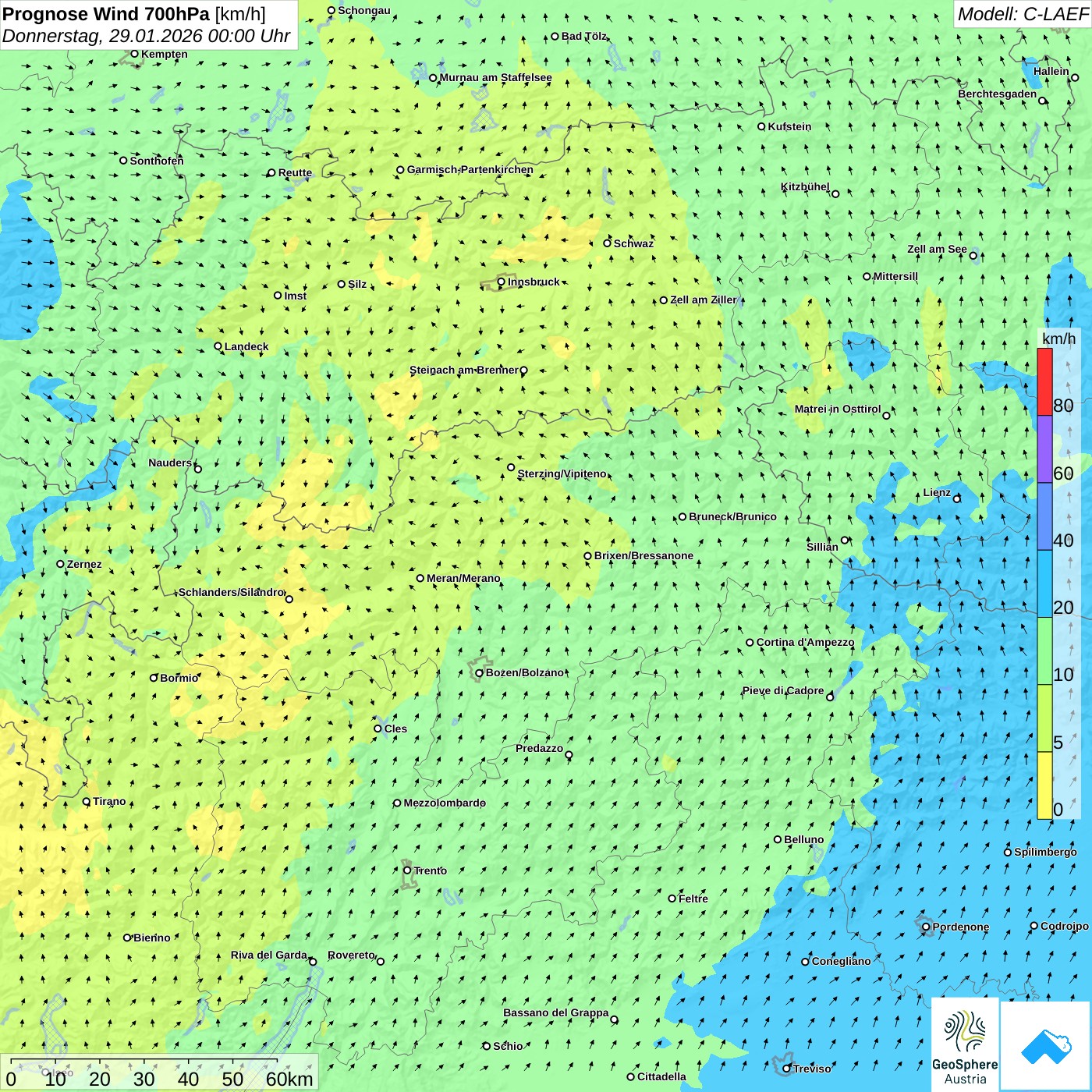Click the Meran/Merano label
Image resolution: width=1092 pixels, height=1092 pixels.
(463, 578)
